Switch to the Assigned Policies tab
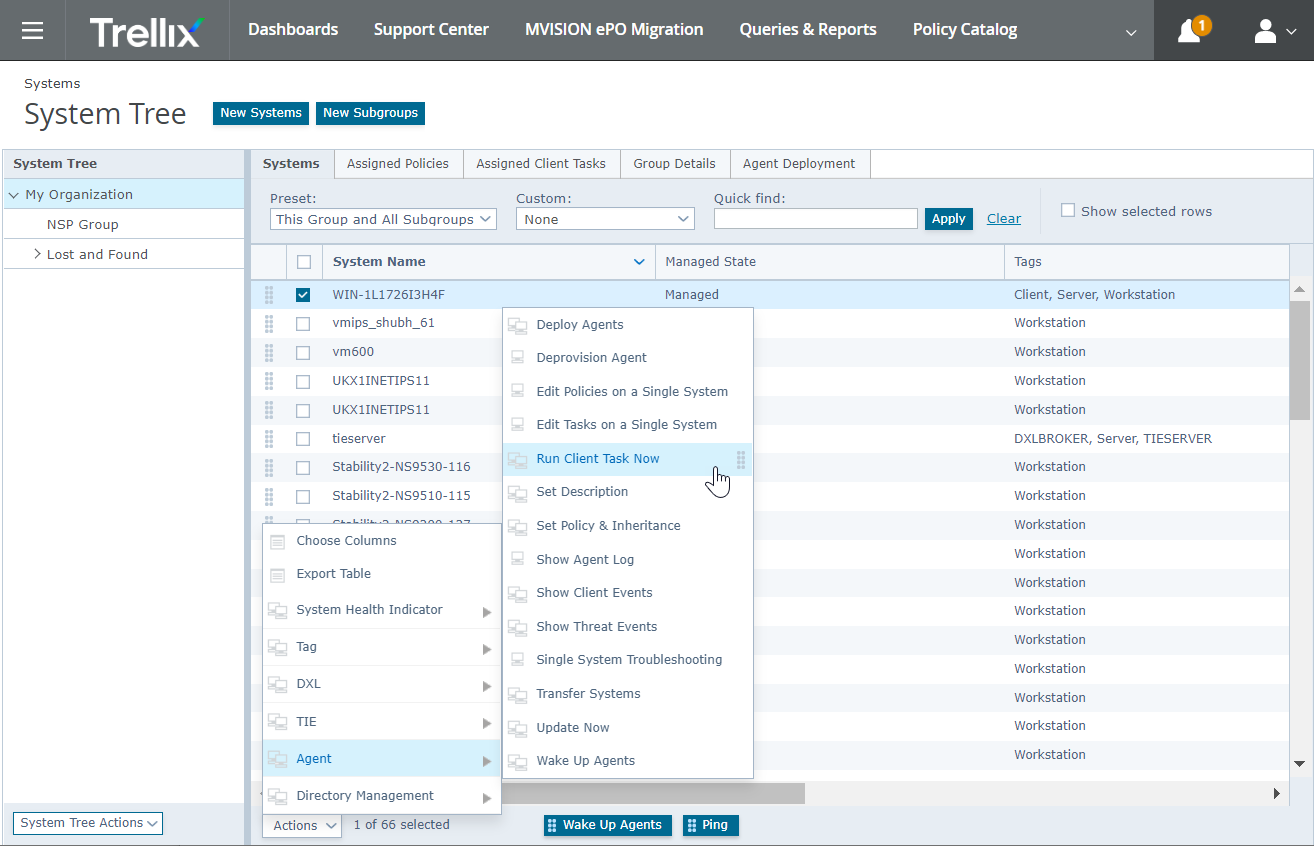This screenshot has height=846, width=1314. coord(398,164)
